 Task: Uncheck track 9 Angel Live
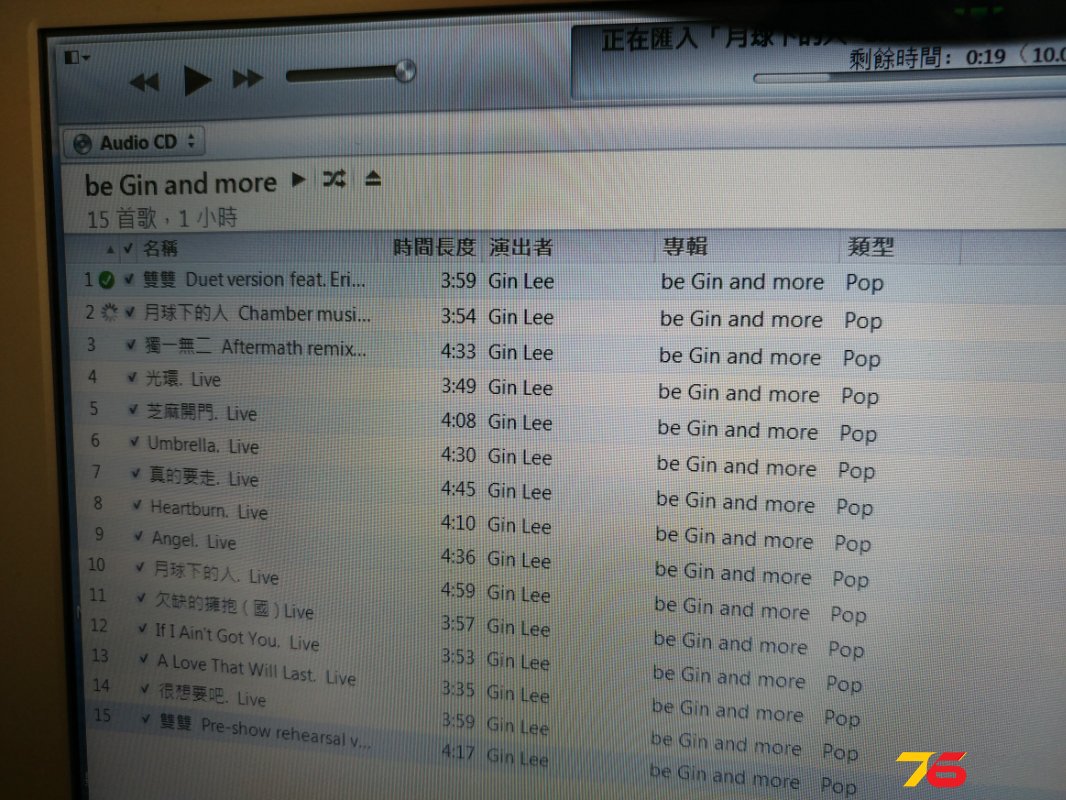139,536
